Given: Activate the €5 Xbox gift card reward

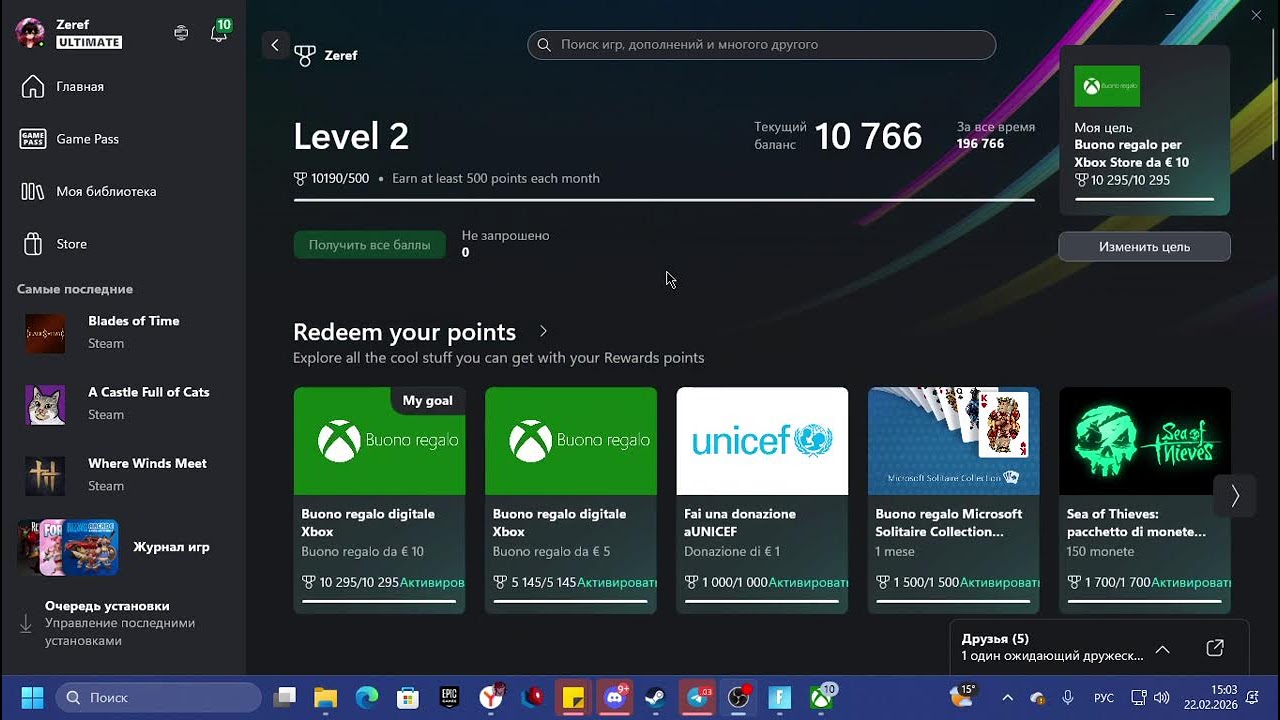Looking at the screenshot, I should coord(617,582).
